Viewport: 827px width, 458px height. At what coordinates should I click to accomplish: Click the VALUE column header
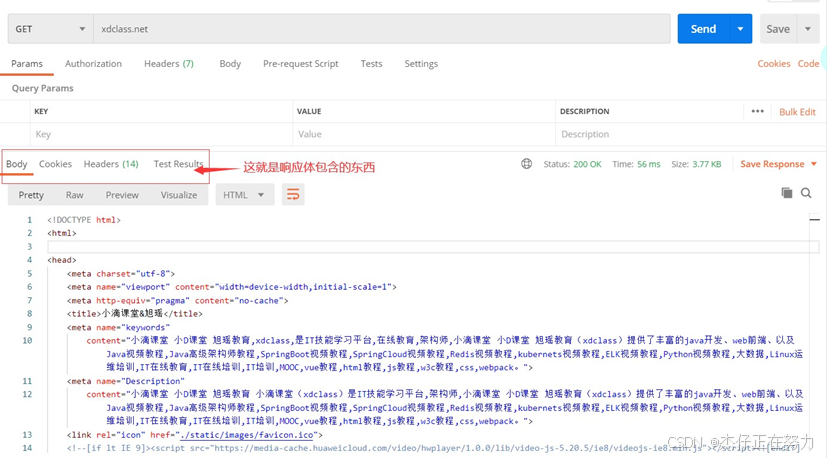point(309,111)
